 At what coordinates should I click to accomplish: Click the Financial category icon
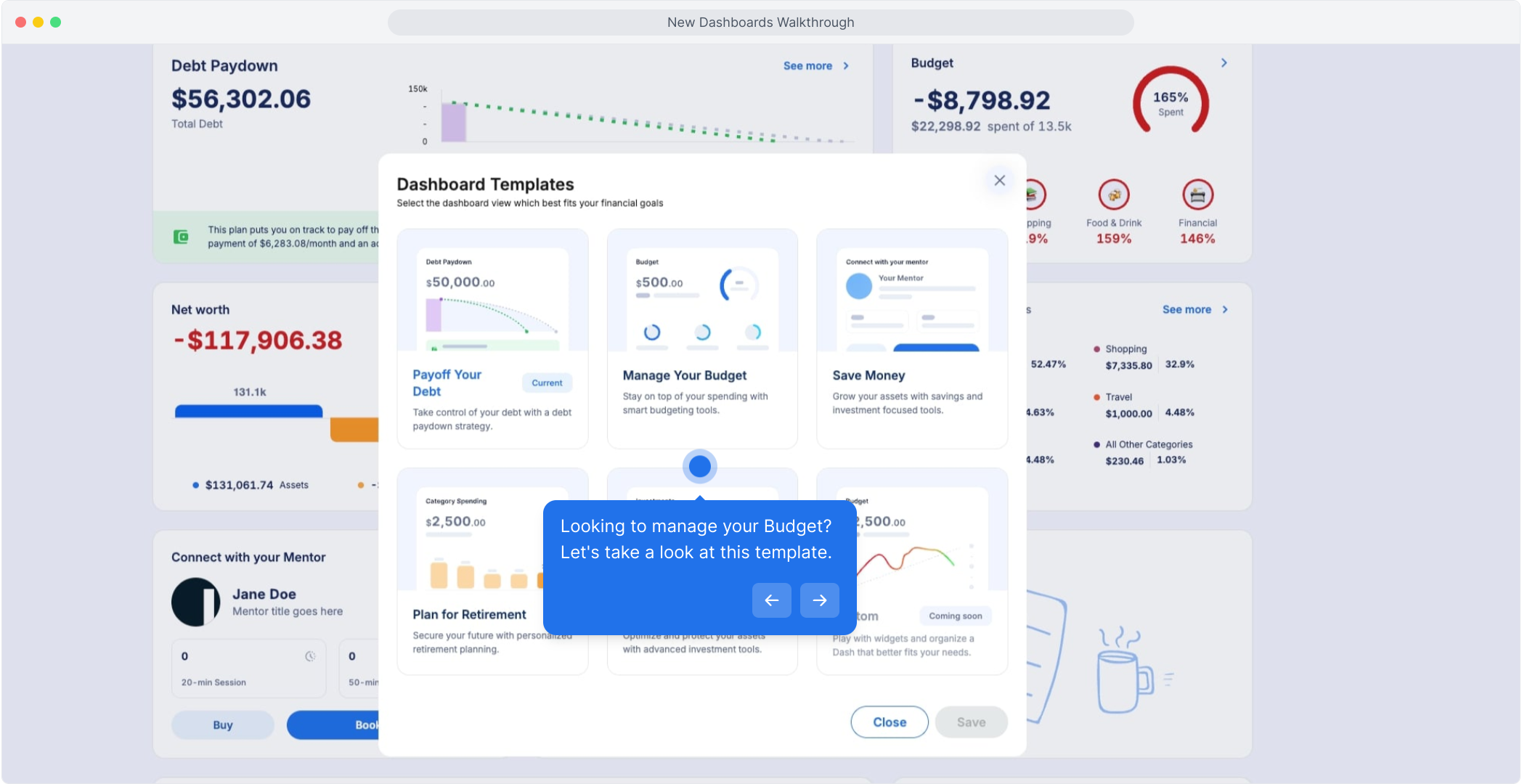pos(1197,195)
